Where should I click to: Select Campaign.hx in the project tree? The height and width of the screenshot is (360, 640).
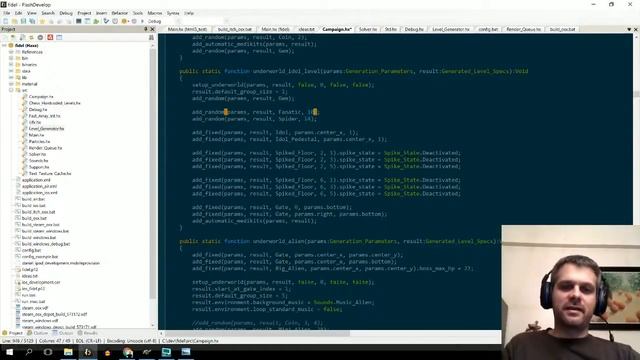[41, 97]
